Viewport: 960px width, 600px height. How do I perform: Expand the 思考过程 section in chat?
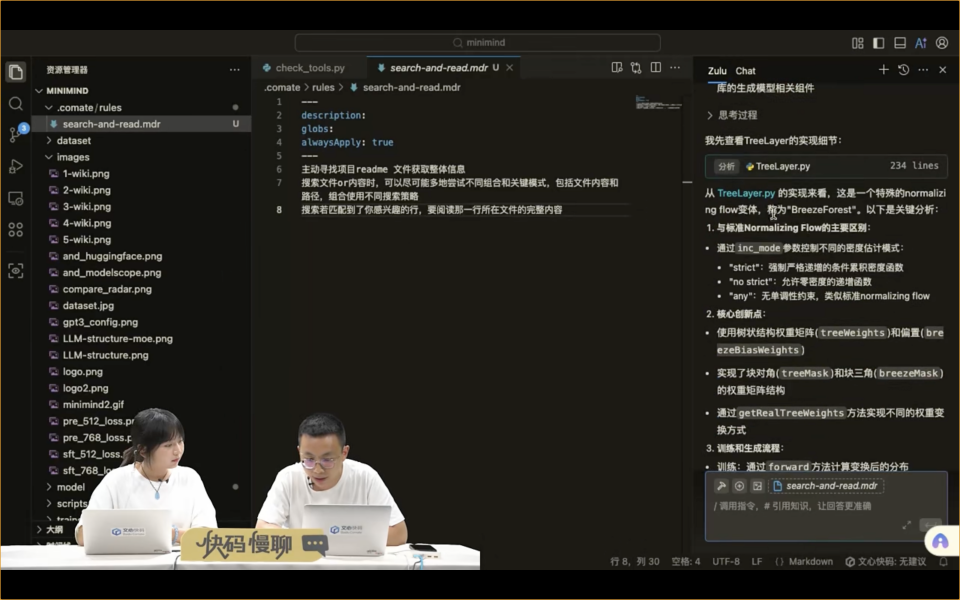(x=732, y=115)
